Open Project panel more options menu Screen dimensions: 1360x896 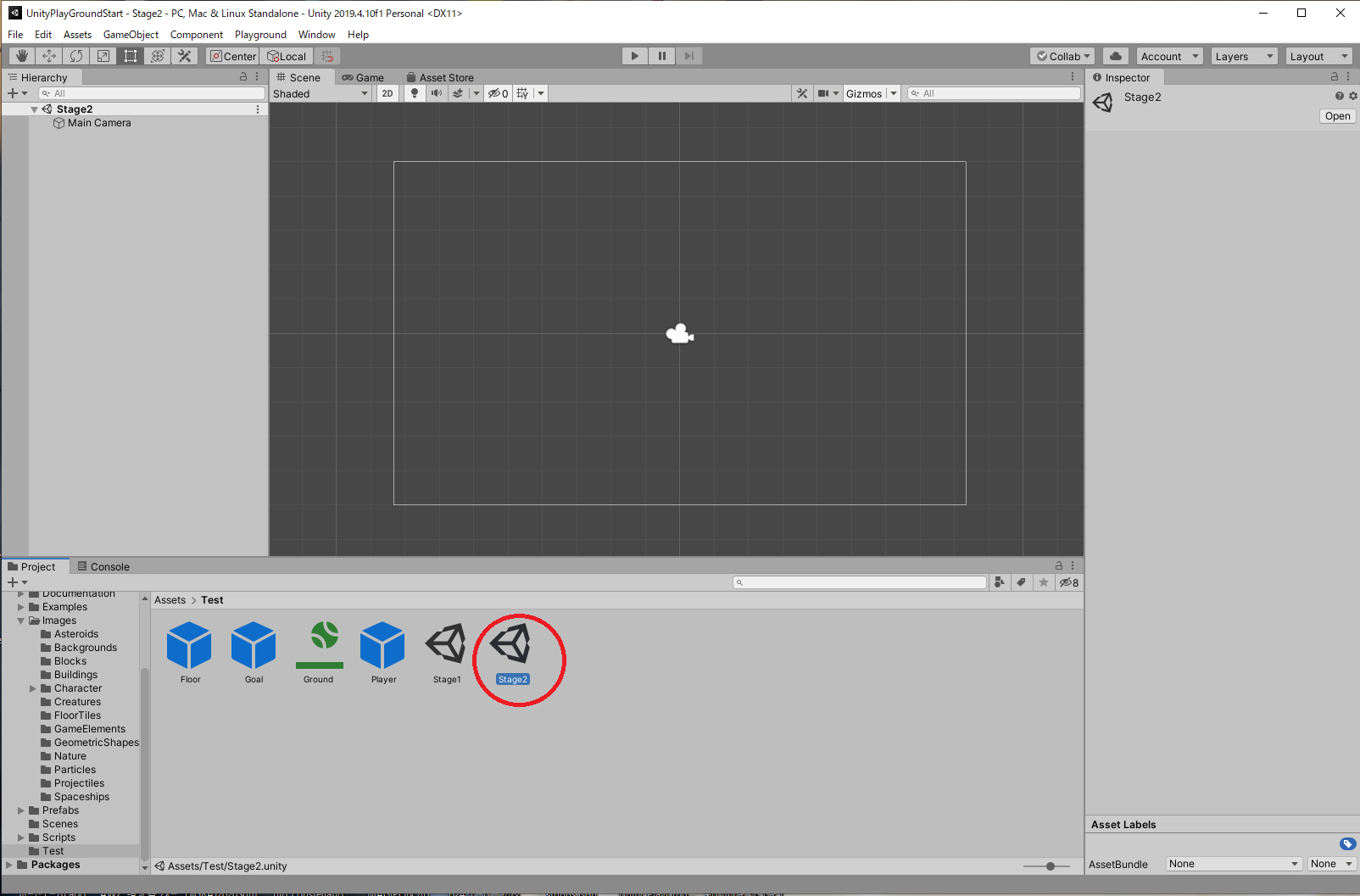[1073, 565]
